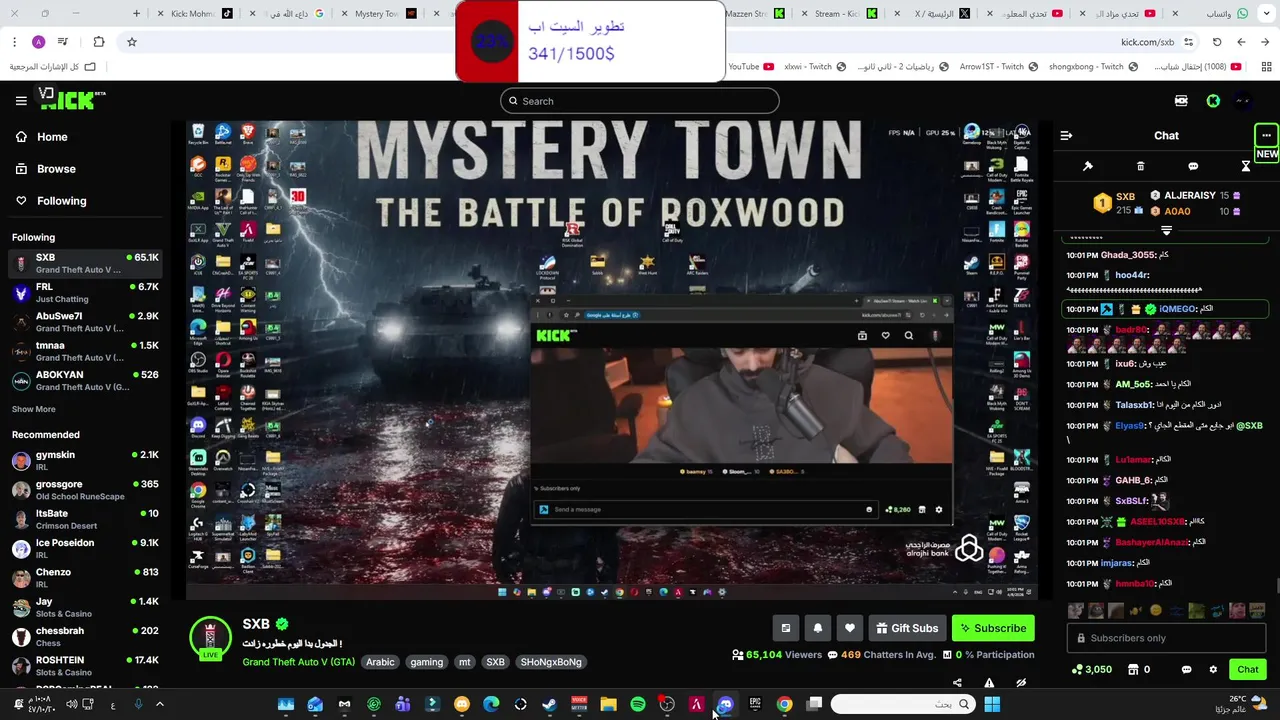This screenshot has width=1280, height=720.
Task: Open the SXB channel in Following list
Action: coord(85,263)
